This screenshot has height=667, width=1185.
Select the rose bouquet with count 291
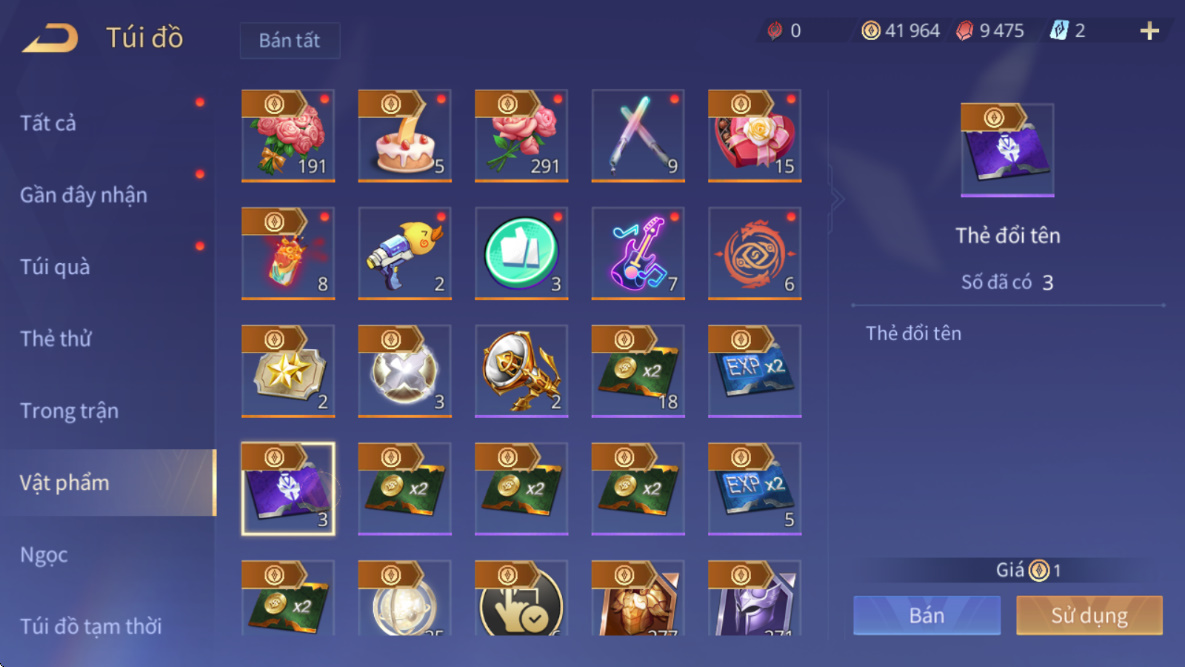click(521, 136)
